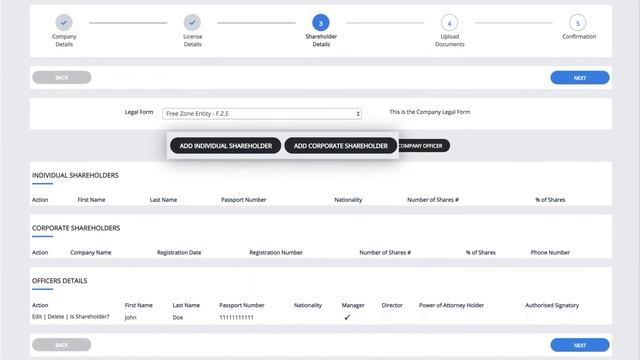The width and height of the screenshot is (640, 360).
Task: Toggle Power of Attorney Holder checkbox
Action: click(423, 317)
